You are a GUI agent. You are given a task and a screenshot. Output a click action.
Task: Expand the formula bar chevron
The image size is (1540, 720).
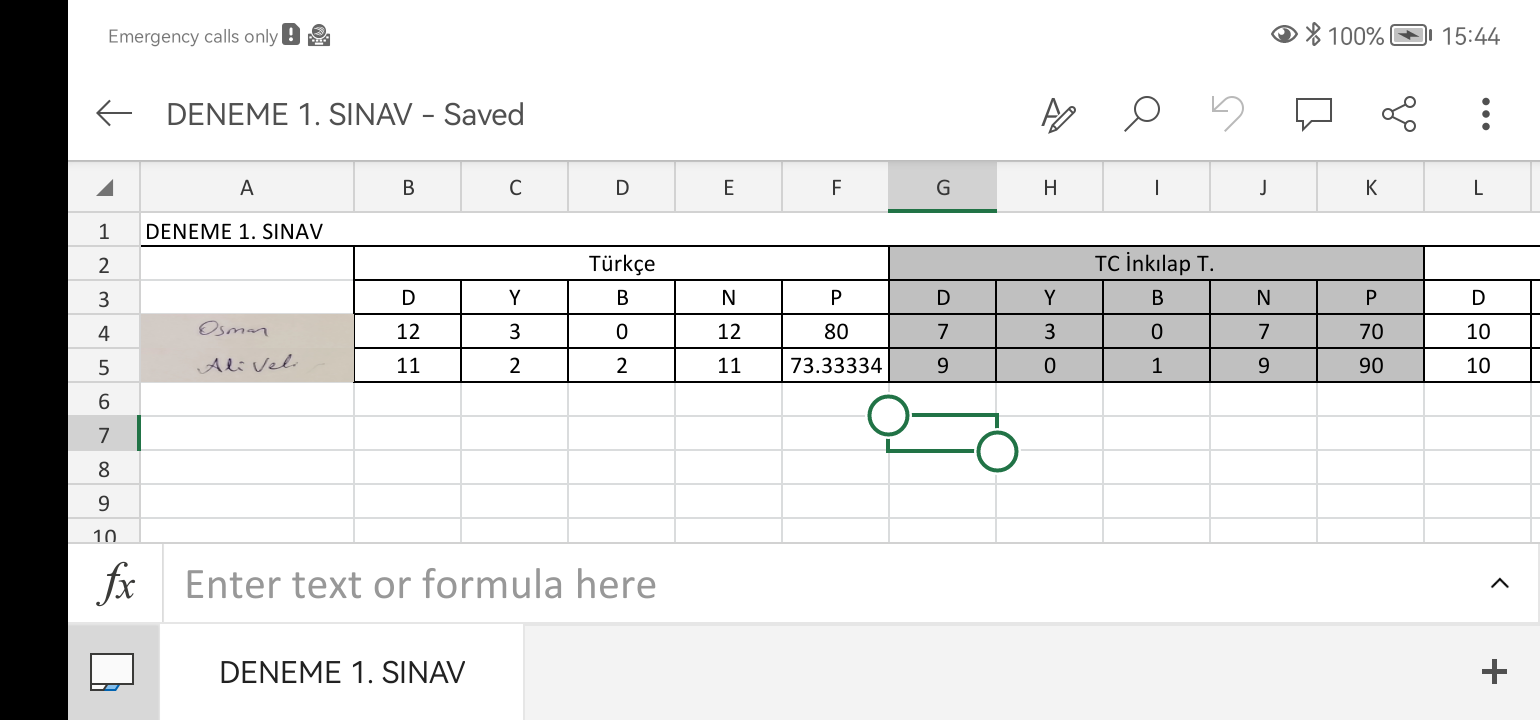pyautogui.click(x=1499, y=584)
